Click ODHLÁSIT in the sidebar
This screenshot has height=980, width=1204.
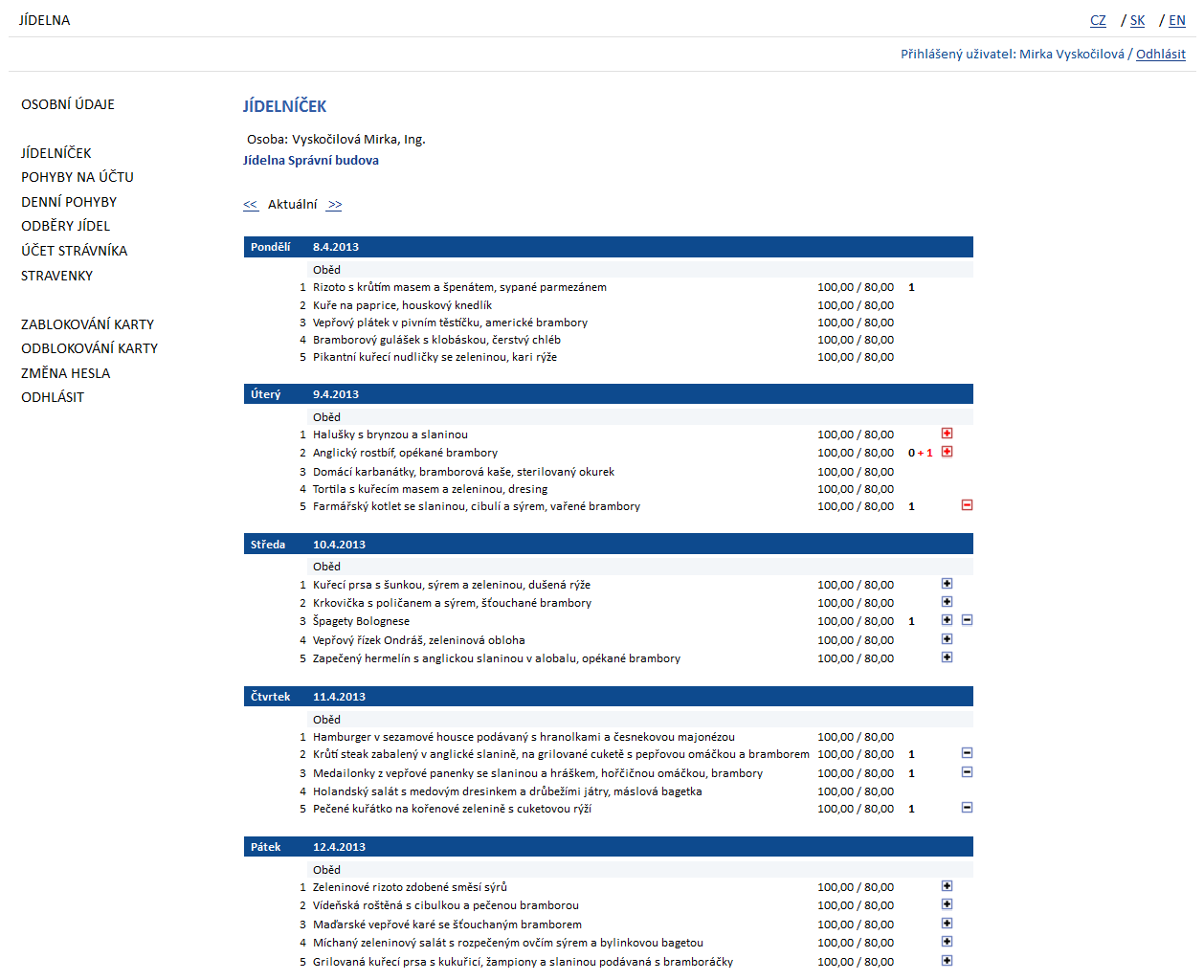[x=53, y=397]
